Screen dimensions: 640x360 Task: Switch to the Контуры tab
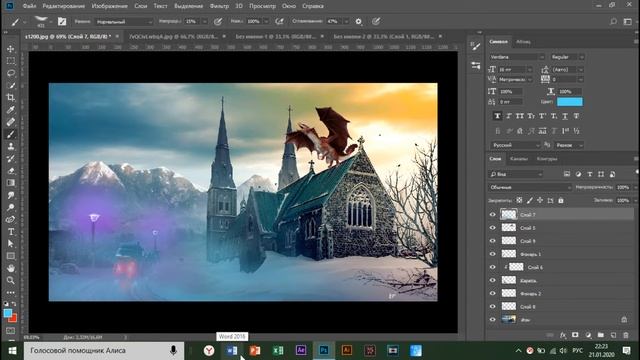click(547, 159)
